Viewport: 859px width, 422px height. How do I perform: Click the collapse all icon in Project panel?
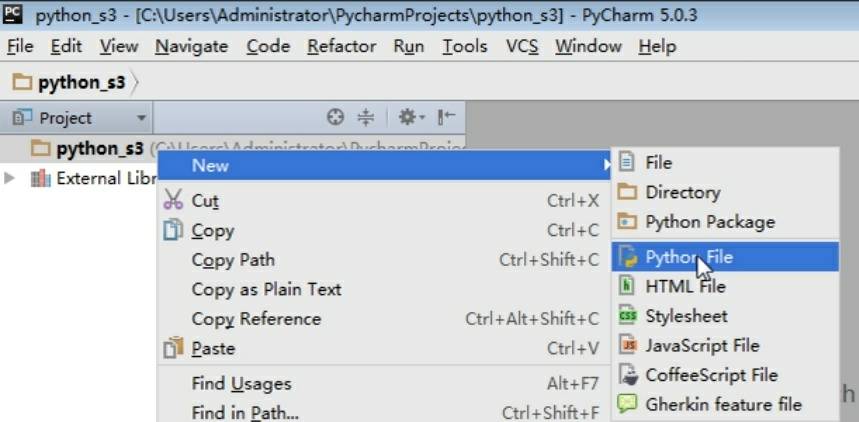pyautogui.click(x=365, y=118)
